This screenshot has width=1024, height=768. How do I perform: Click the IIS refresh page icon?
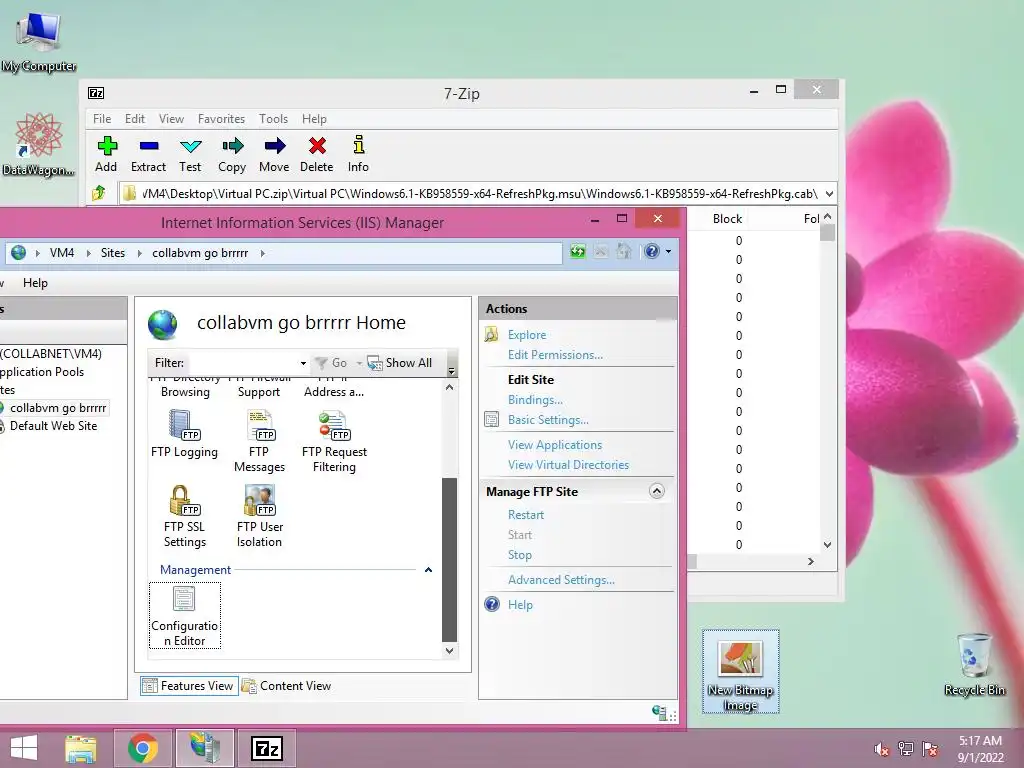577,252
